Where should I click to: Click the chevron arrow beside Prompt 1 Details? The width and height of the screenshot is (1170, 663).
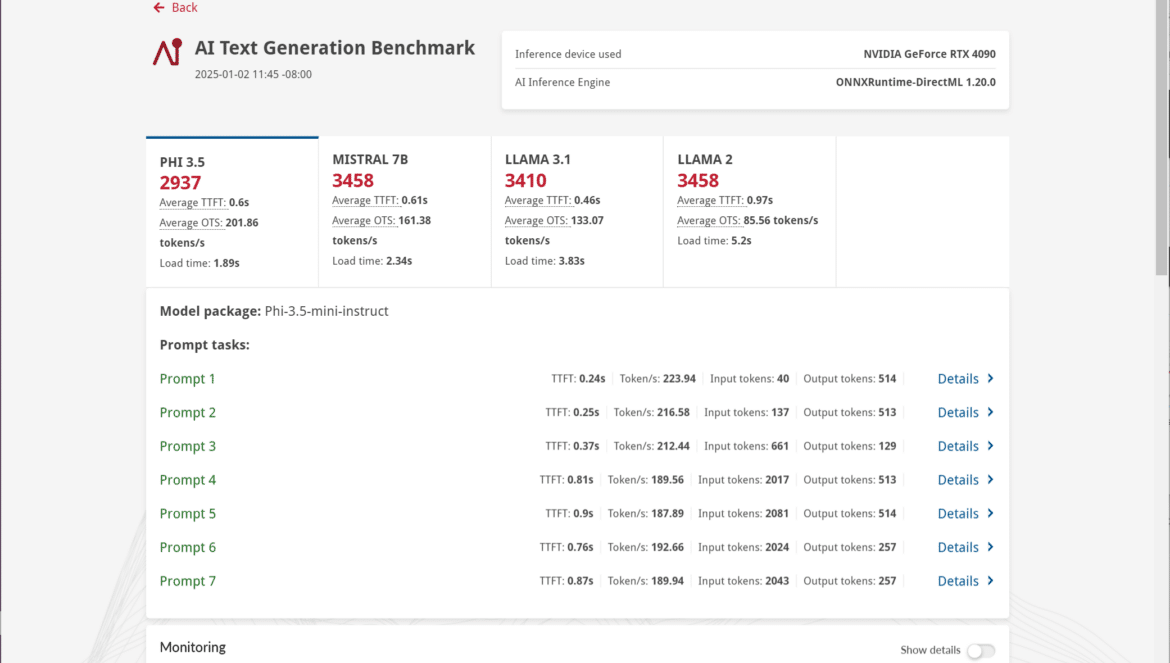(990, 378)
